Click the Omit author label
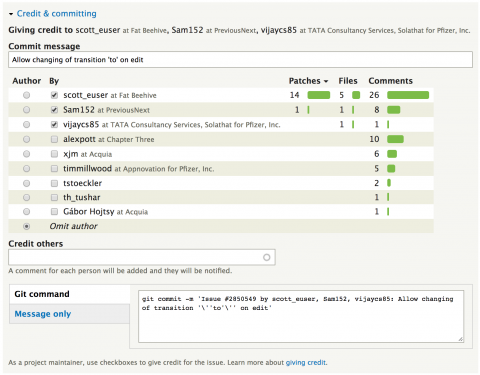 [73, 226]
